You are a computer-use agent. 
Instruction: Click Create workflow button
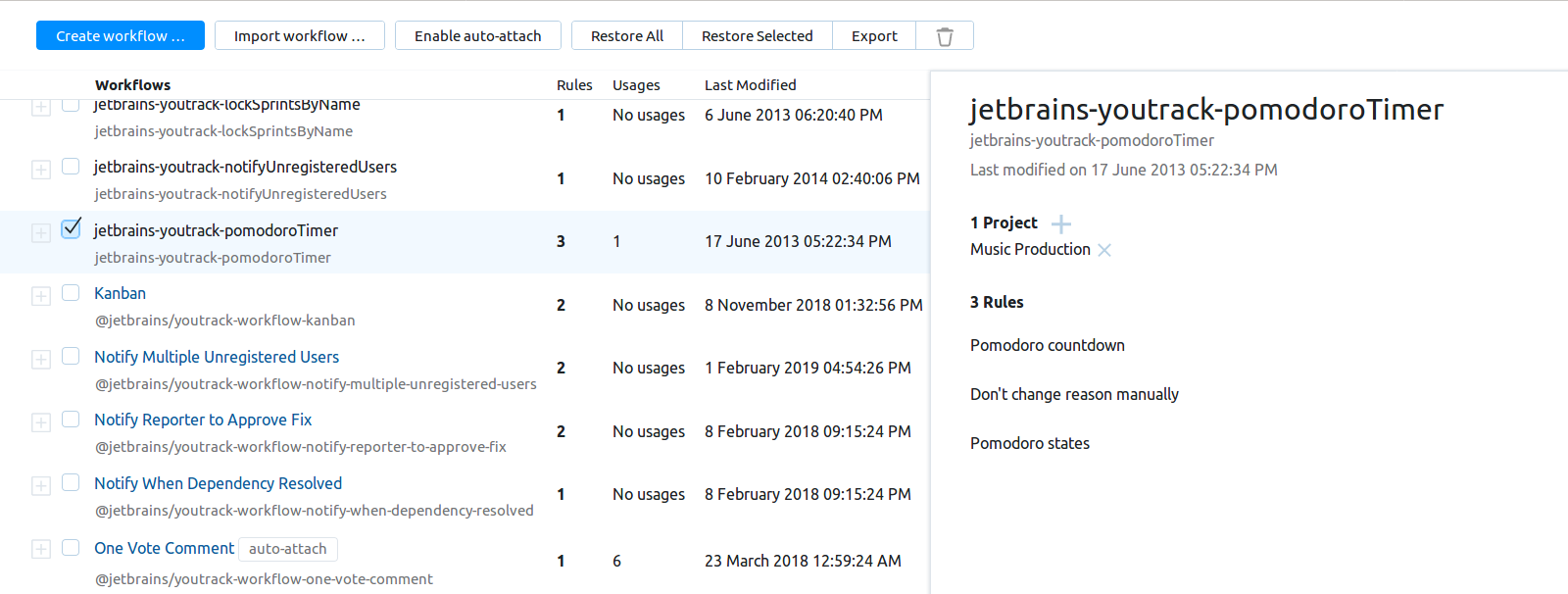click(121, 35)
